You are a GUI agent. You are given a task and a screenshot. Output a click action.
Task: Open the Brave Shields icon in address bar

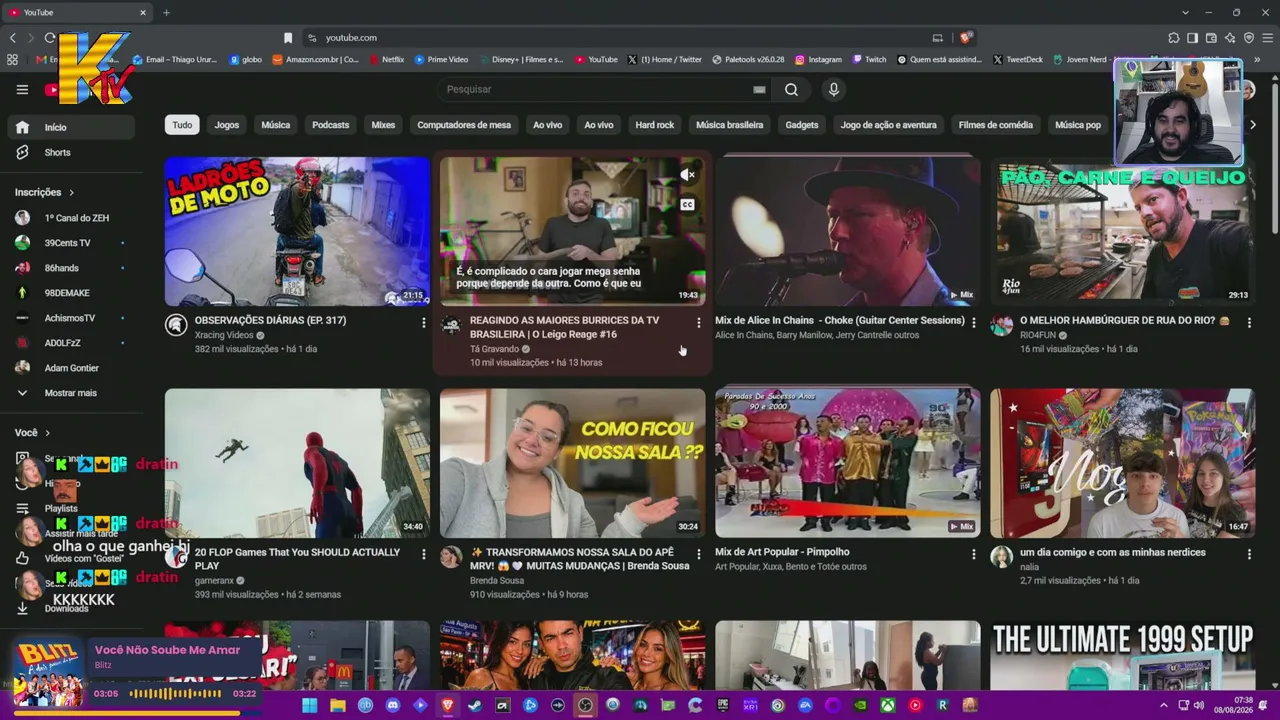(x=965, y=38)
